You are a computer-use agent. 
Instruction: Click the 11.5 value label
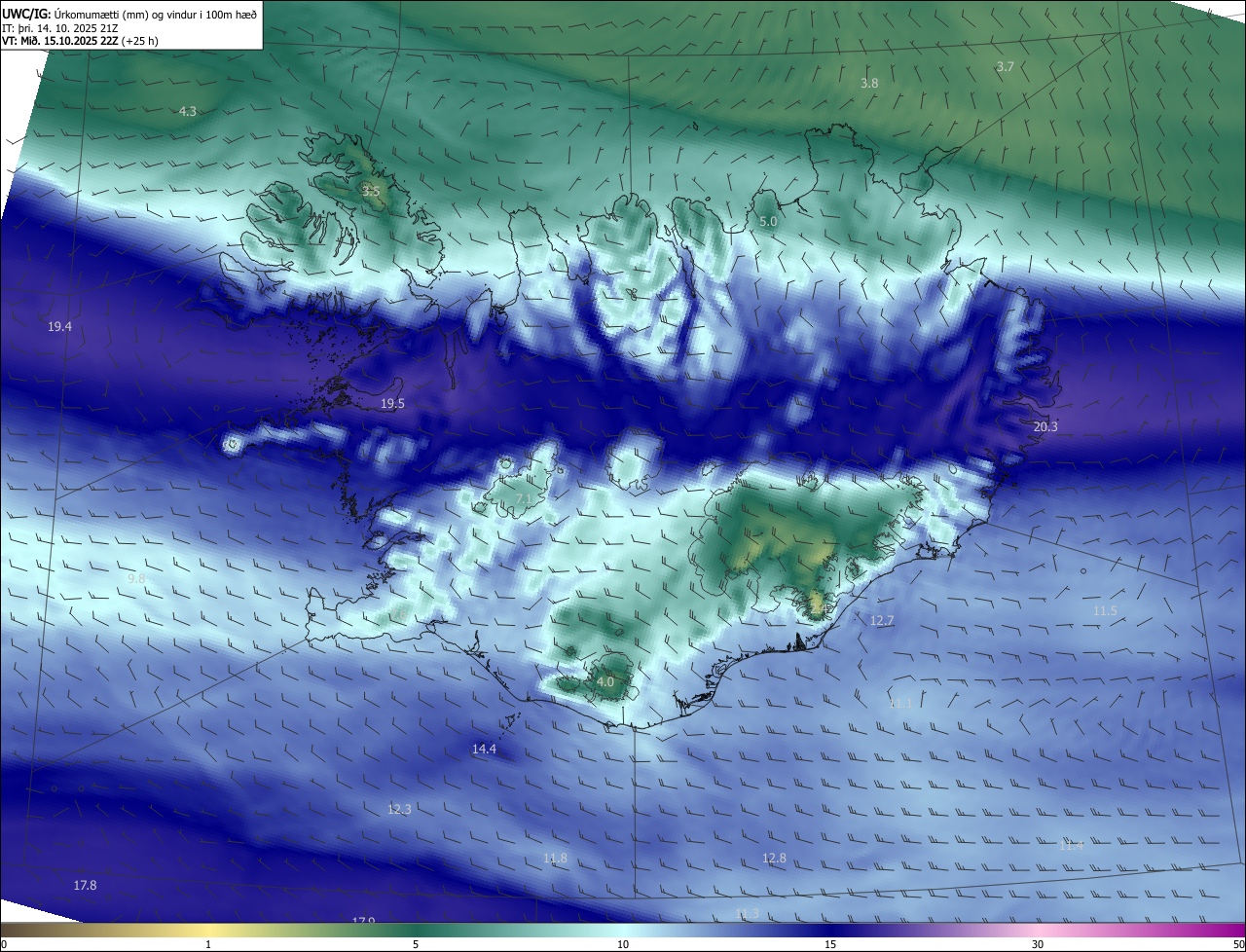coord(1105,610)
